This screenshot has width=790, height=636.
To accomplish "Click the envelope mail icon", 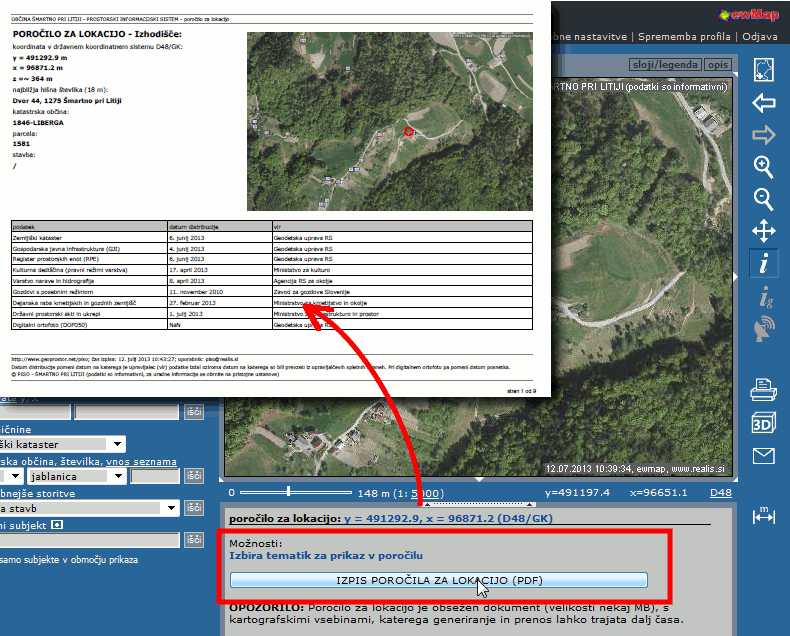I will [763, 456].
